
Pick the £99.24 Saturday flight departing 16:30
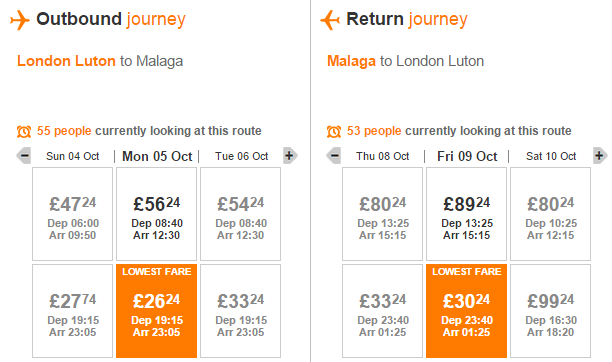tap(550, 311)
